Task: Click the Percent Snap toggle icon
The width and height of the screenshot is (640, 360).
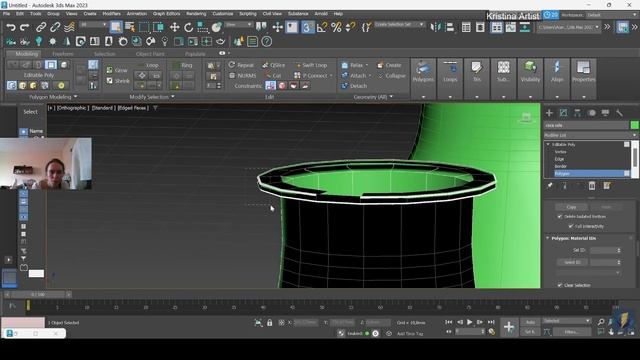Action: pyautogui.click(x=336, y=27)
